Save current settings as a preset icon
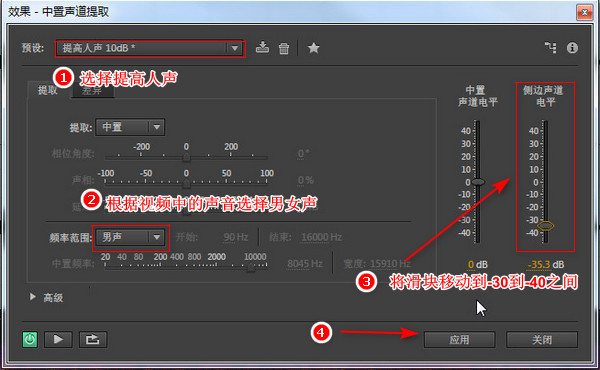The image size is (600, 370). (x=262, y=47)
